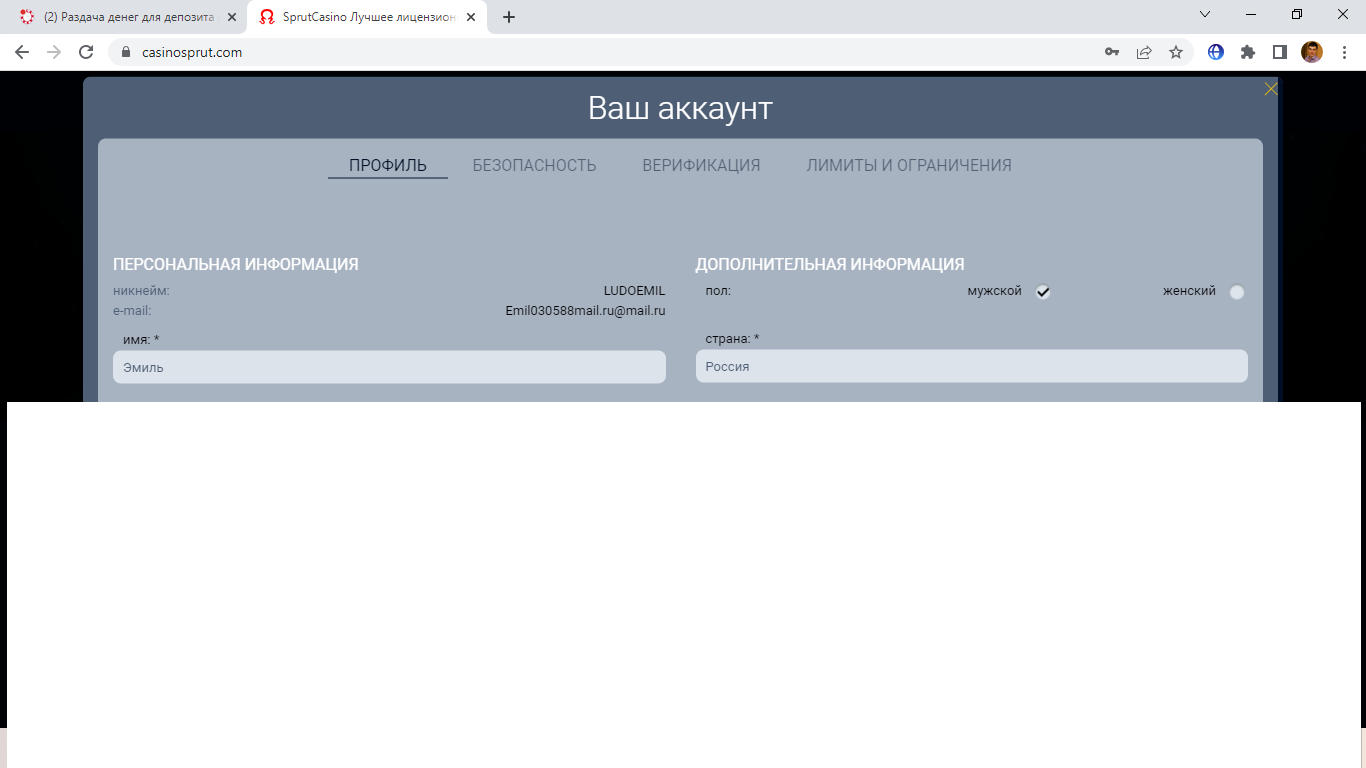This screenshot has height=768, width=1366.
Task: Open saved passwords key icon
Action: coord(1112,52)
